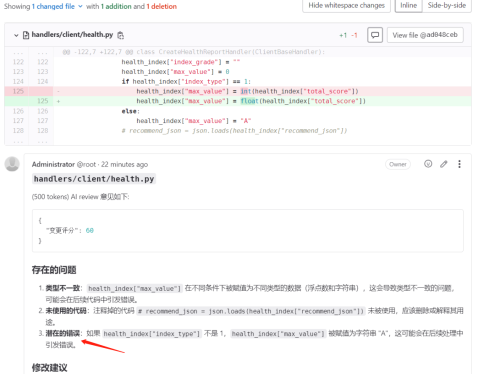Open the handlers/client/health.py file link
Screen dimensions: 500x374
pyautogui.click(x=72, y=35)
